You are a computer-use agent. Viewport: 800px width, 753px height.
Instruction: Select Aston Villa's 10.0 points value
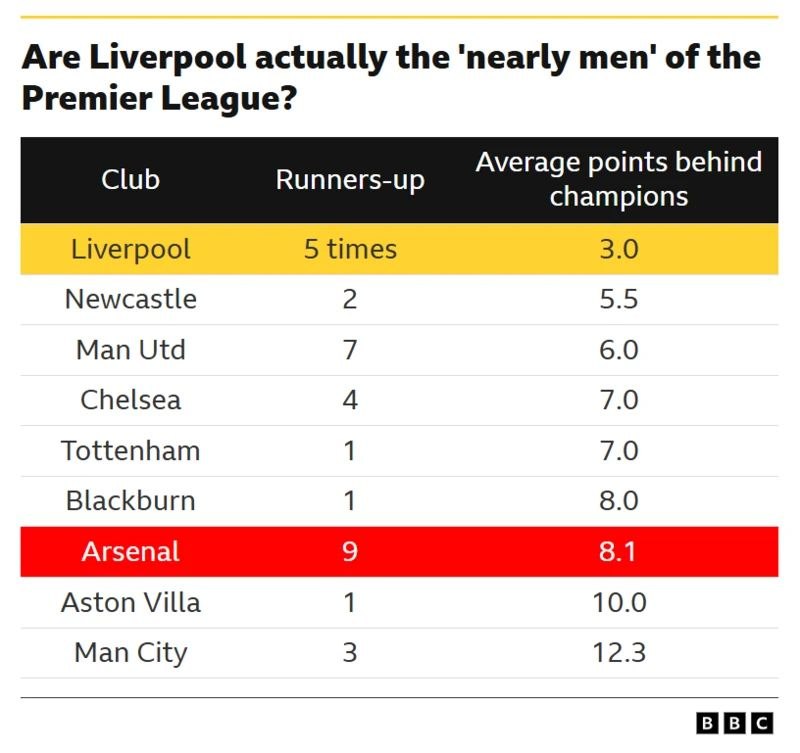(x=618, y=603)
